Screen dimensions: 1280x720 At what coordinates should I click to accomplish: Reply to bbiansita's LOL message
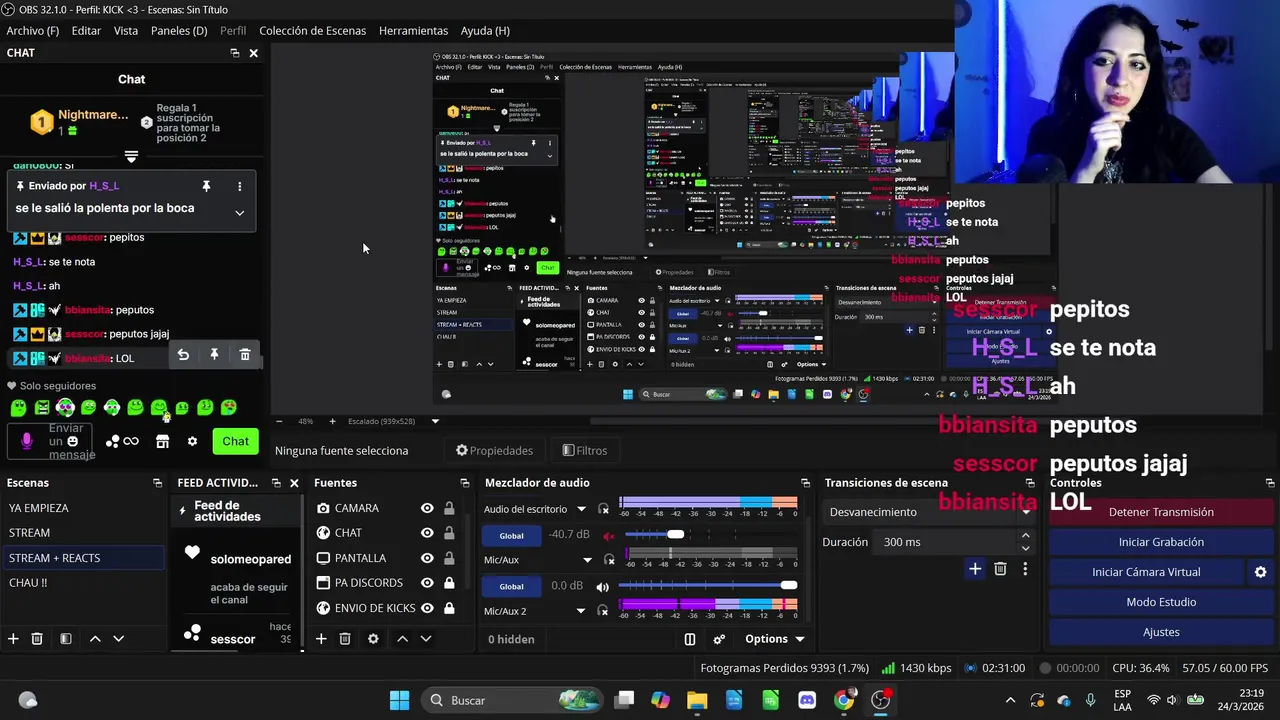tap(183, 355)
